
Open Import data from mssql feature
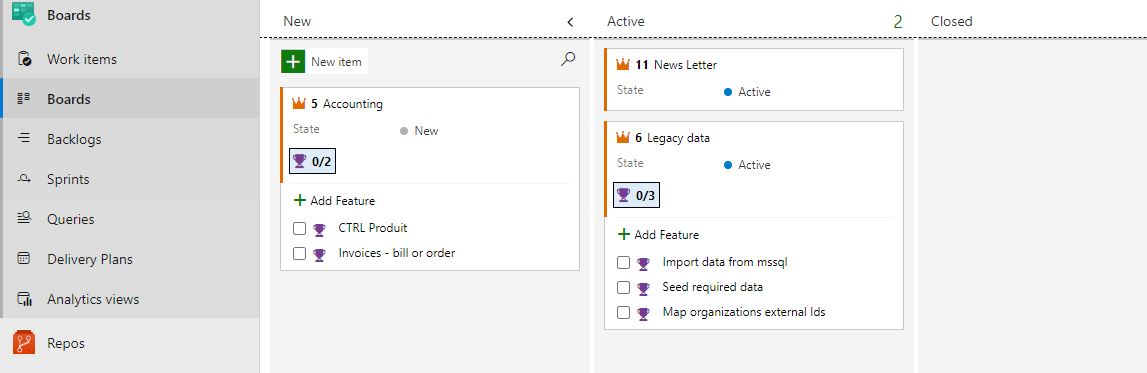pyautogui.click(x=725, y=262)
